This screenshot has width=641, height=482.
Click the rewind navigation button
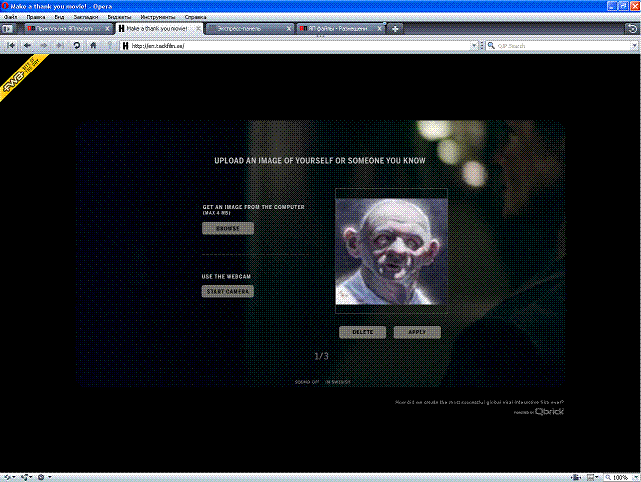[x=11, y=45]
